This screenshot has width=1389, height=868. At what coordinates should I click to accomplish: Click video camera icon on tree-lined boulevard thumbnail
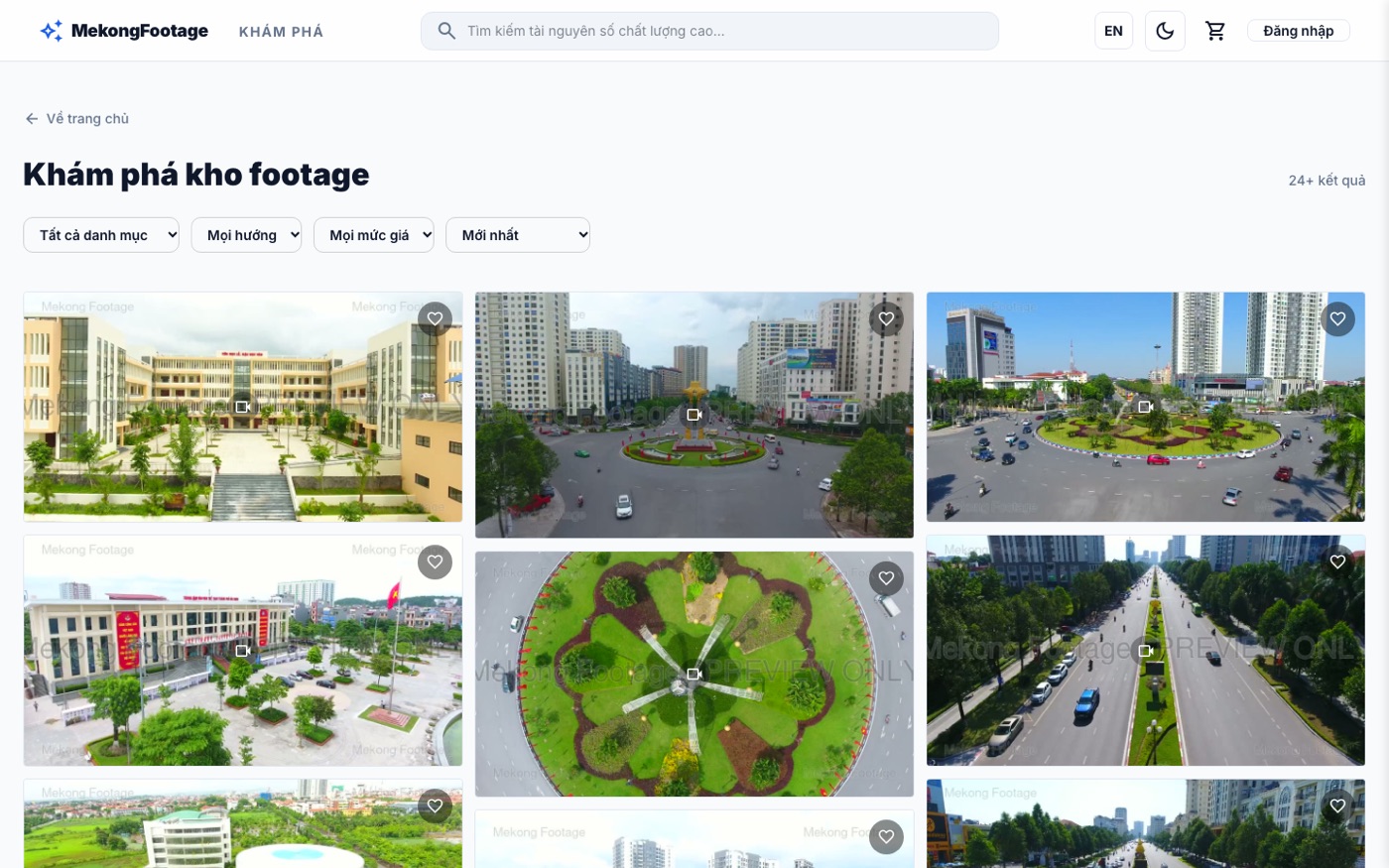click(x=1146, y=651)
